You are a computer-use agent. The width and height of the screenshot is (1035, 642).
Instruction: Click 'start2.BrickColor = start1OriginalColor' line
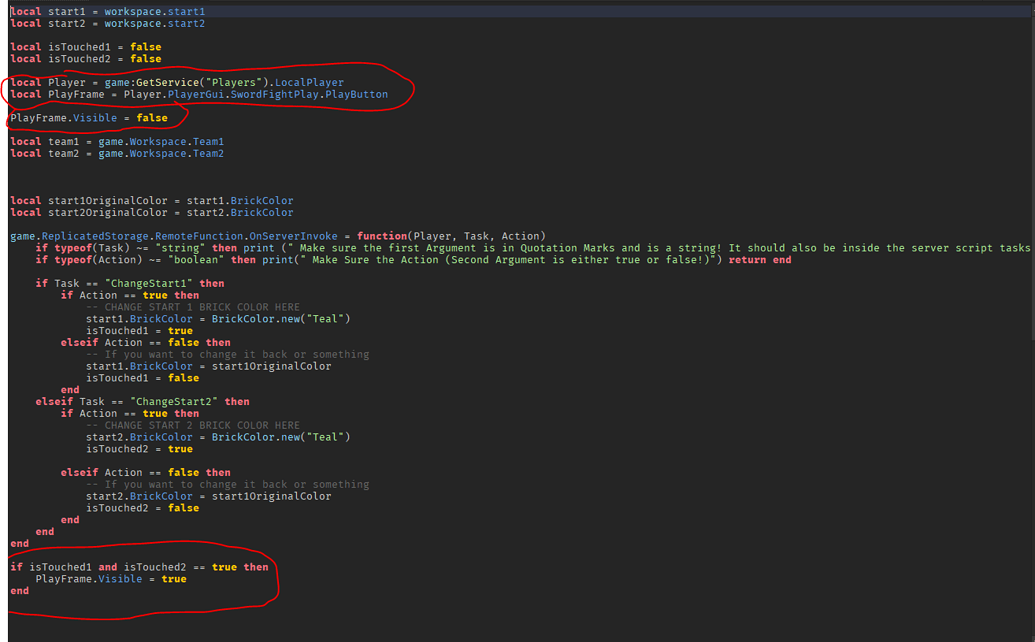209,496
